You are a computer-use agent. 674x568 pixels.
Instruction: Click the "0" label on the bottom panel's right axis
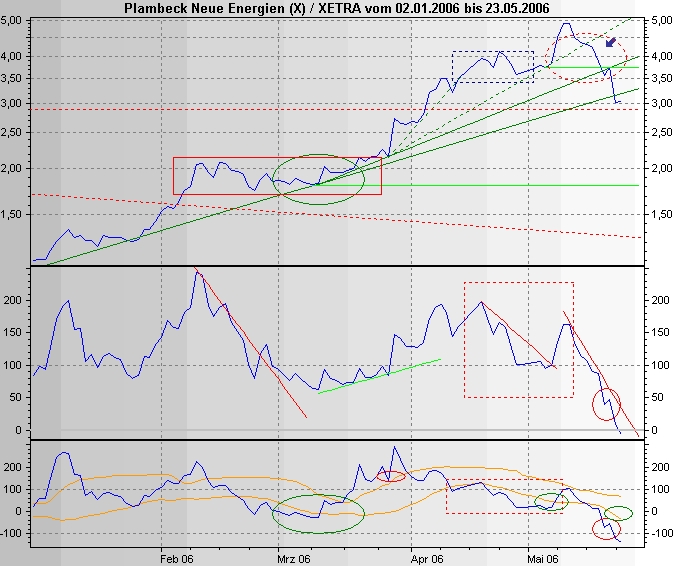[654, 511]
